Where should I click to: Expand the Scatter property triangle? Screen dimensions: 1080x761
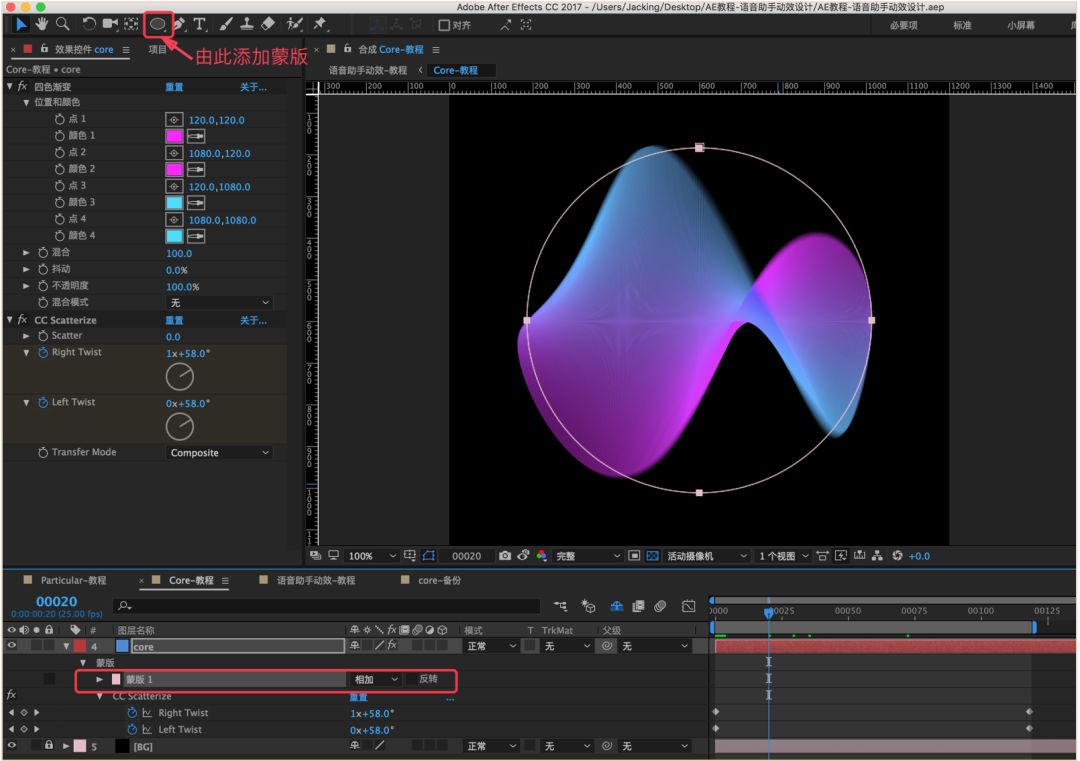26,336
